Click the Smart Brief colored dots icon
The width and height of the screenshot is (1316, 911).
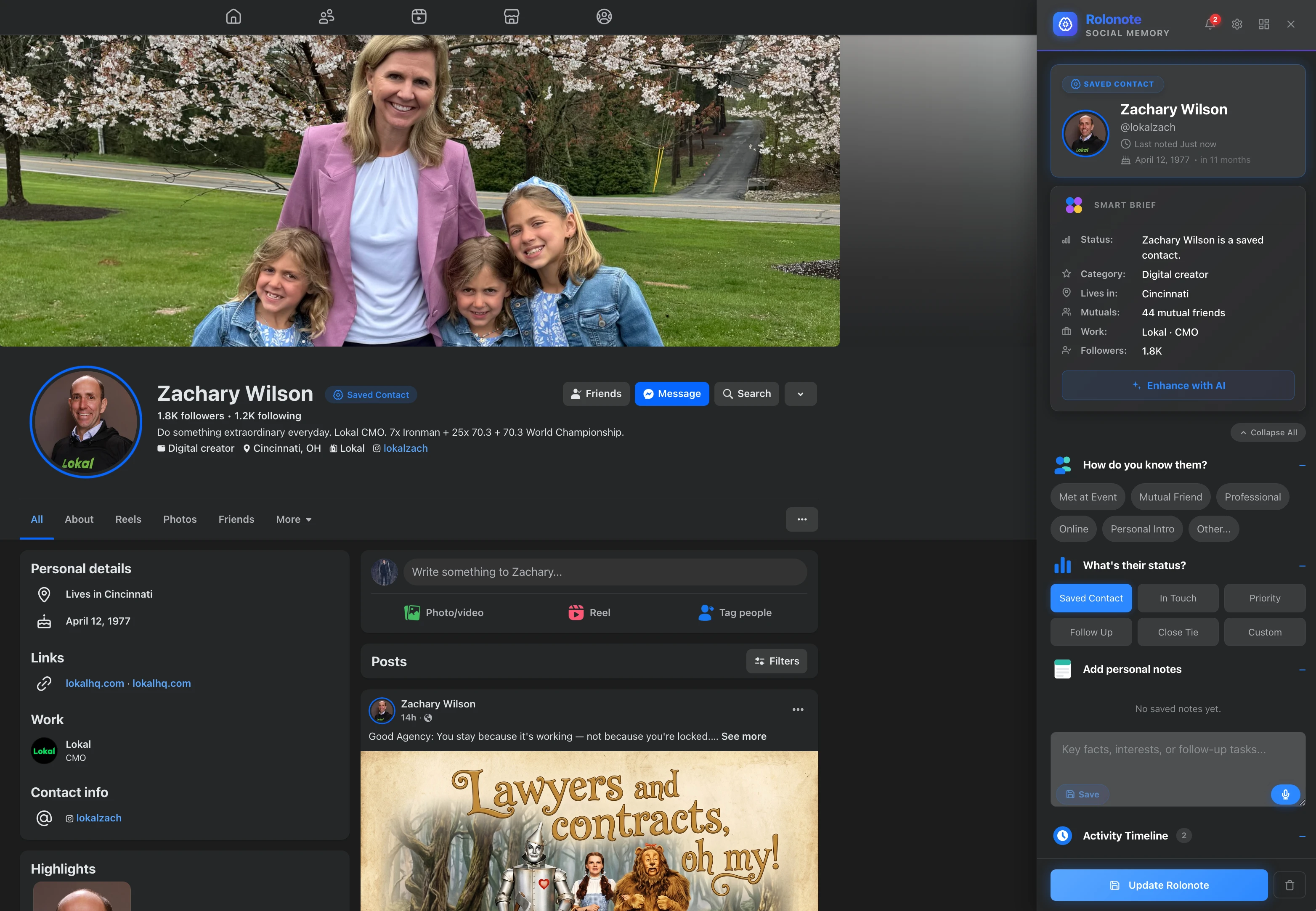1073,205
